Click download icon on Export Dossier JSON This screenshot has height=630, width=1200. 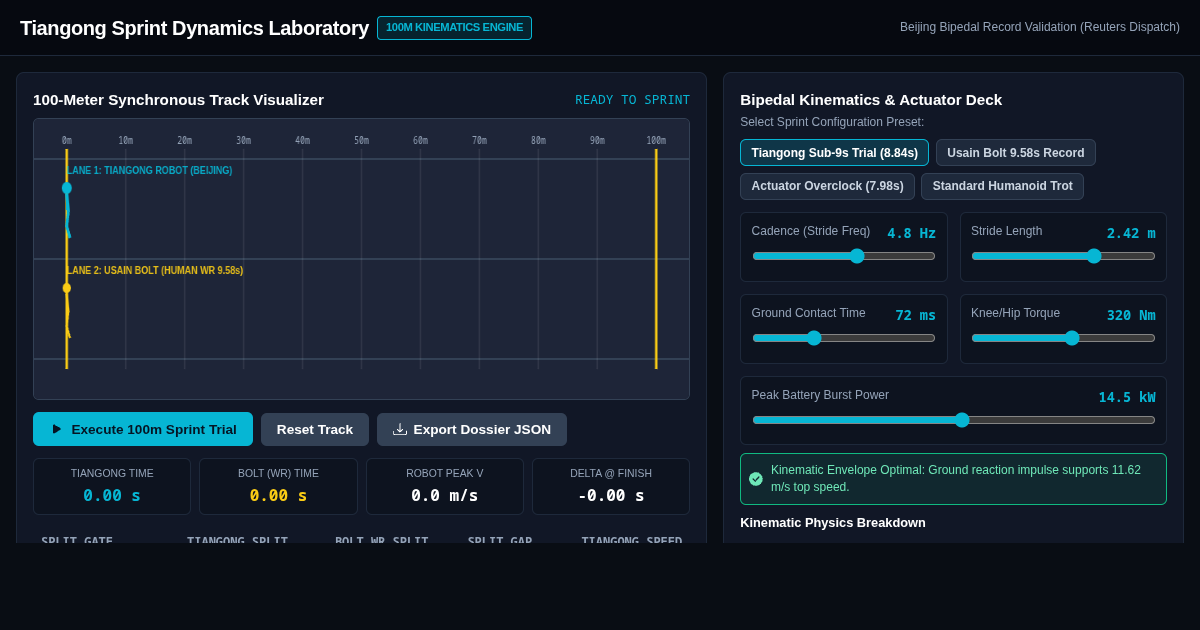click(x=400, y=429)
